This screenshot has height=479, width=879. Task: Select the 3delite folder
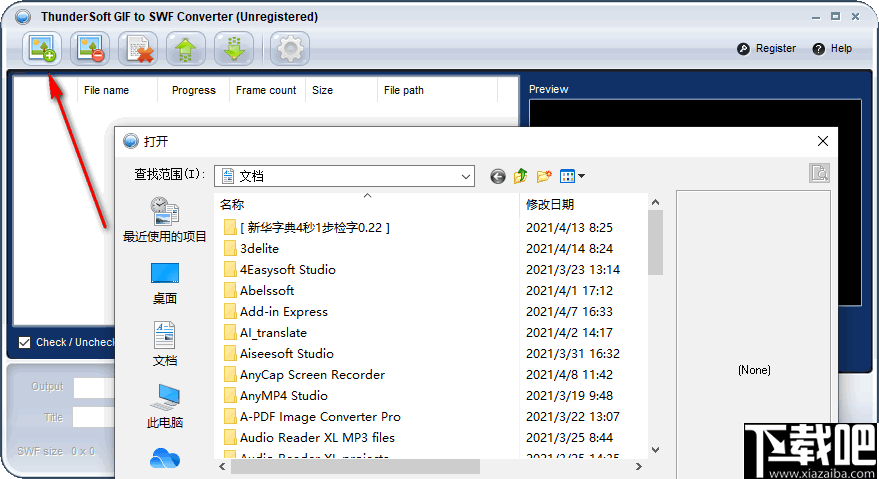(251, 248)
